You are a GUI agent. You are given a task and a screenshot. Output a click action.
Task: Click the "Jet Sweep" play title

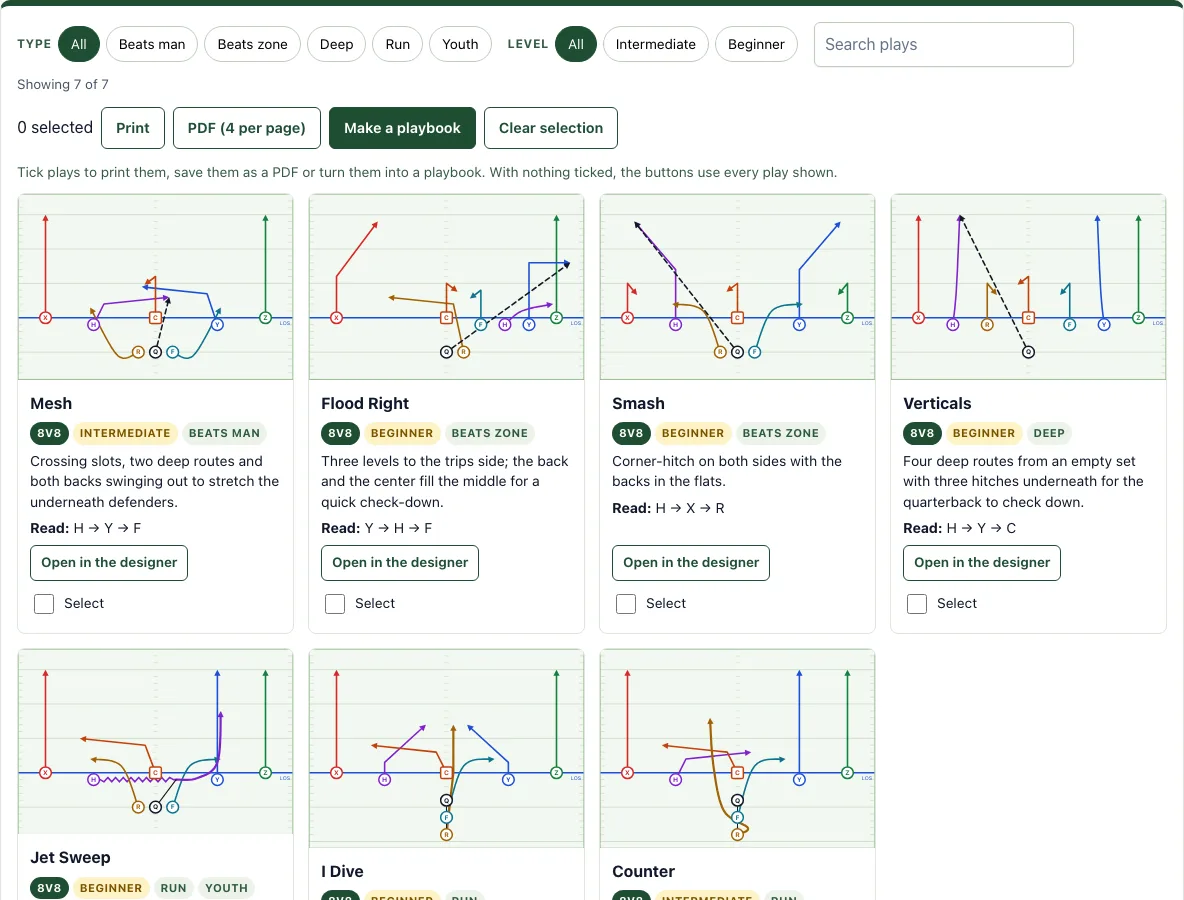(x=70, y=858)
